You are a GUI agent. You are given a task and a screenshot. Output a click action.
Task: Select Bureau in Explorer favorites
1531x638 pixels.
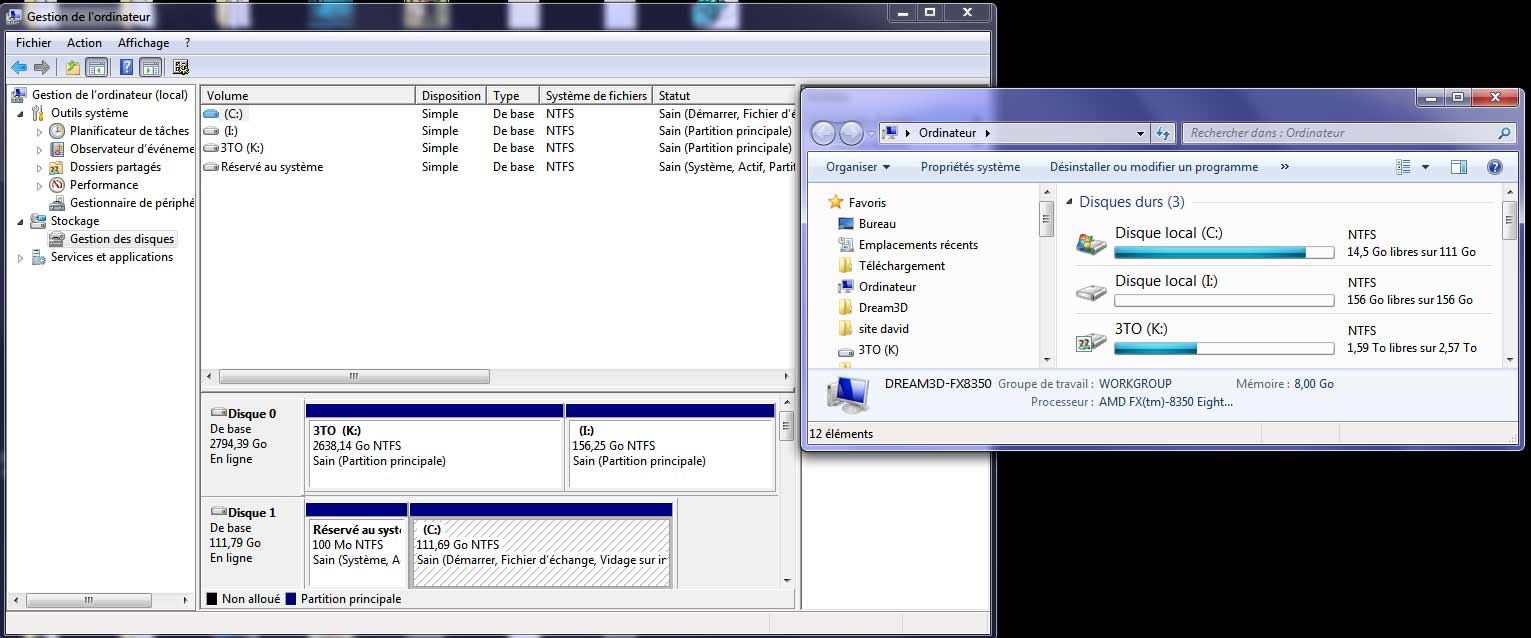click(x=877, y=224)
